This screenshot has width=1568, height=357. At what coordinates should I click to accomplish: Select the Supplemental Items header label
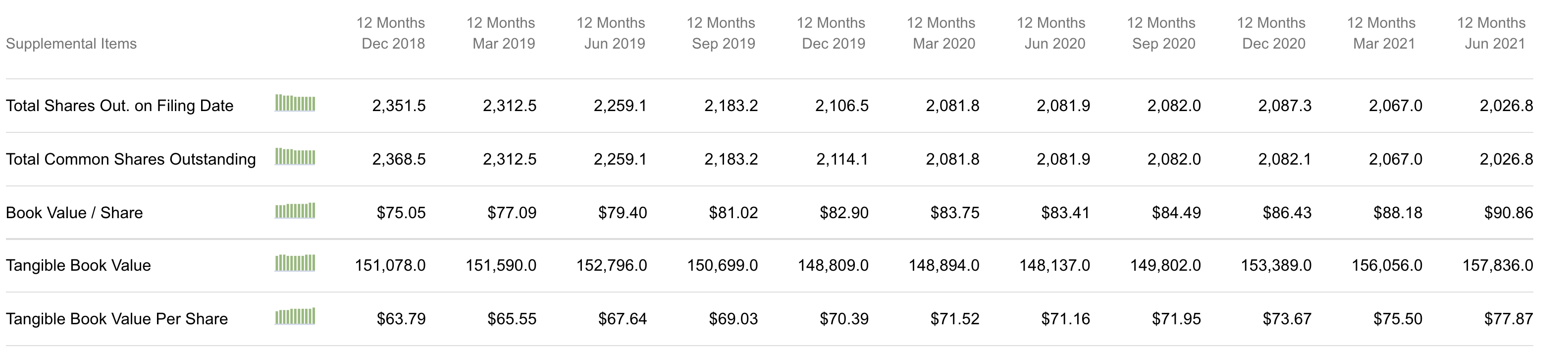pos(71,44)
